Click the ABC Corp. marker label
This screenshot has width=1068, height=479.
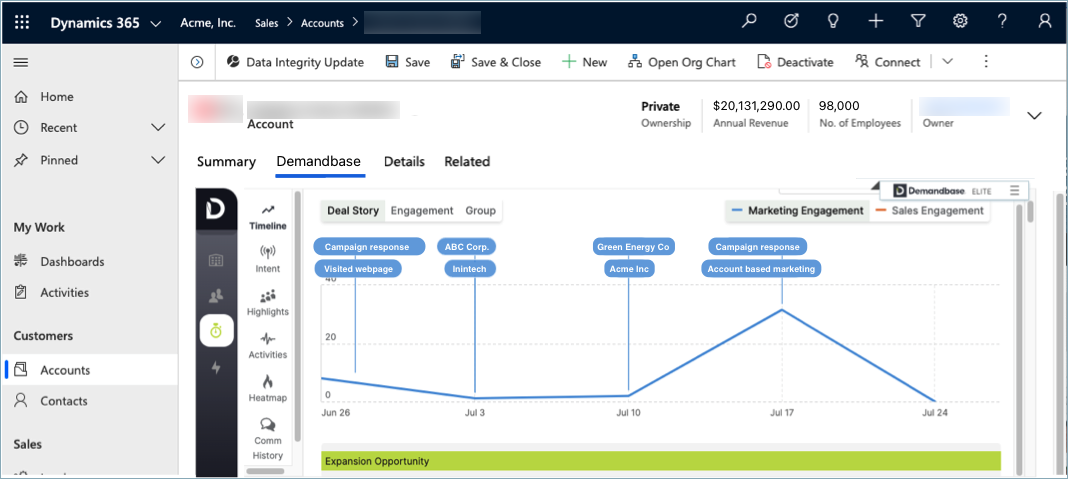467,247
